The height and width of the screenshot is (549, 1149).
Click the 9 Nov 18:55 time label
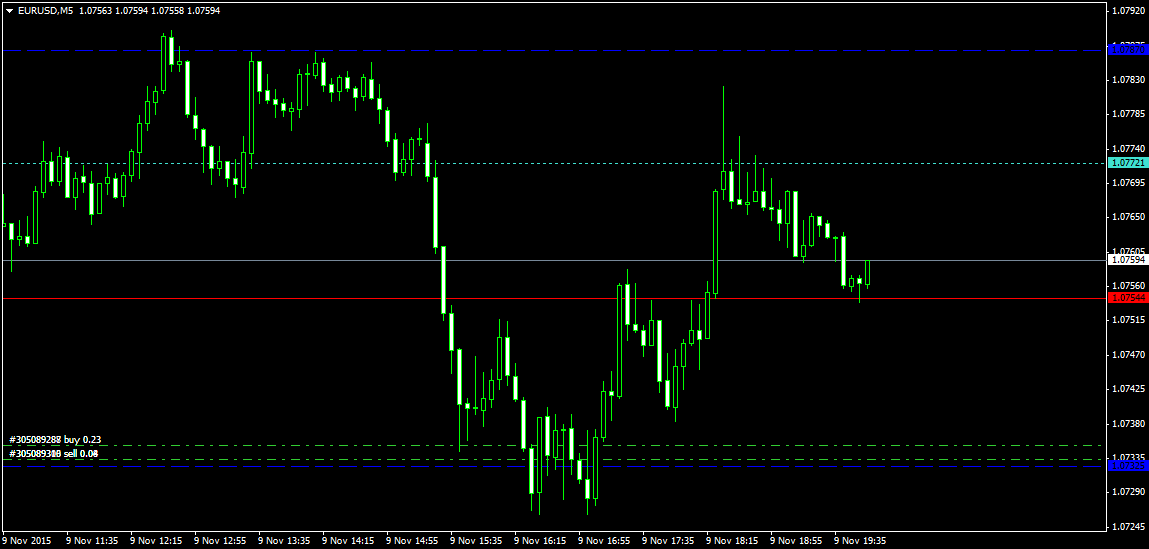coord(797,540)
